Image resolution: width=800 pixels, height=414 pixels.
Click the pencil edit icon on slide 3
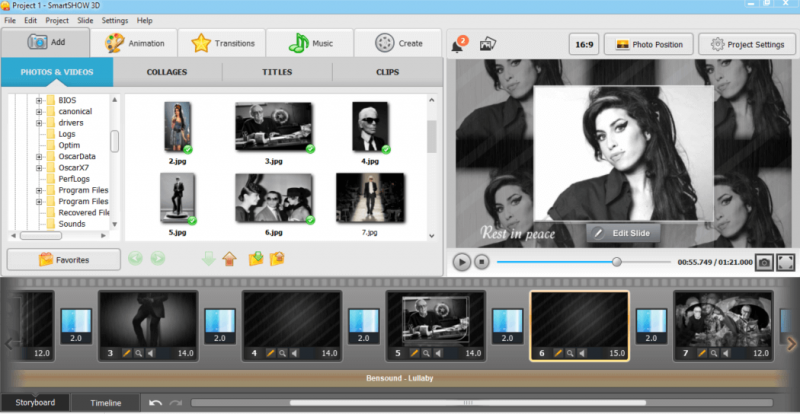tap(127, 353)
